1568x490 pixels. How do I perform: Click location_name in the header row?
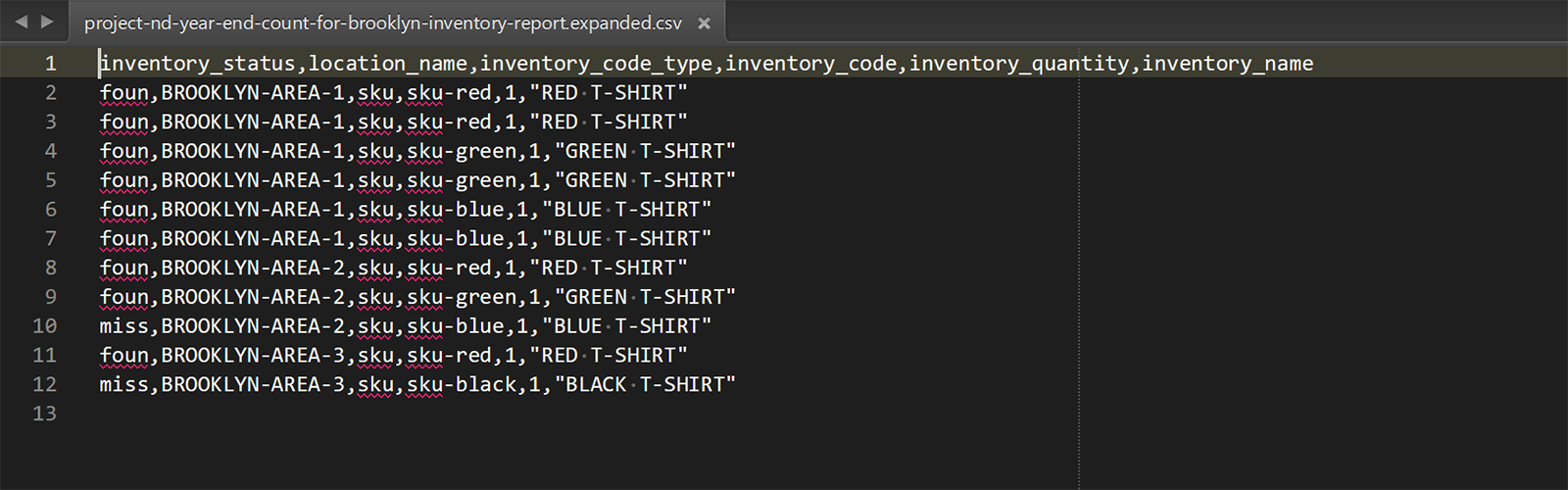tap(388, 64)
